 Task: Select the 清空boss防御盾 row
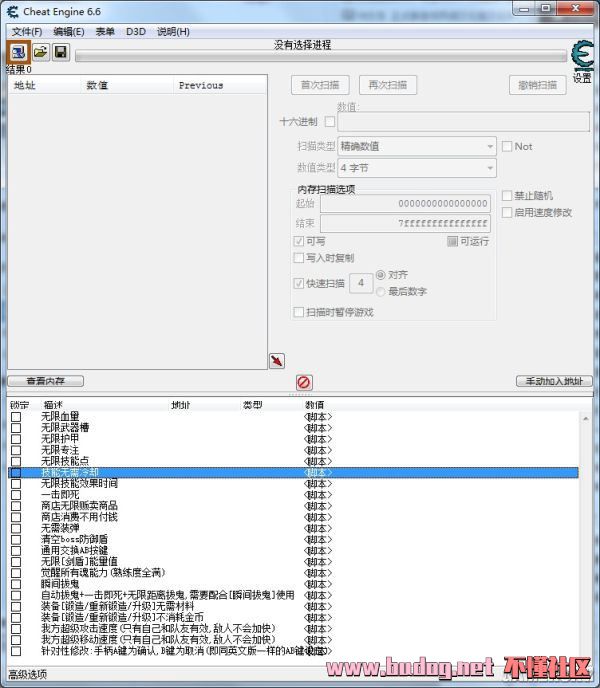pyautogui.click(x=293, y=539)
